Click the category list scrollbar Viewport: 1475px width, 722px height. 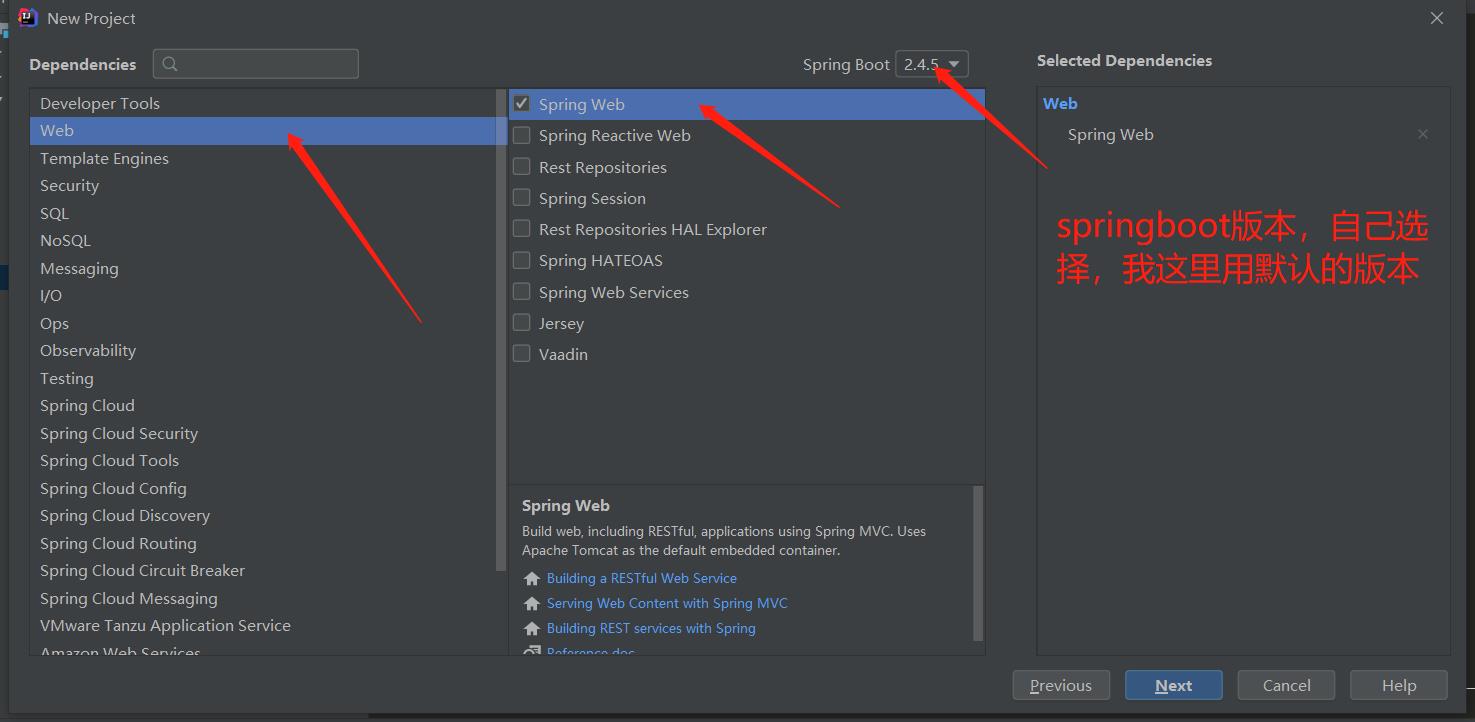501,330
